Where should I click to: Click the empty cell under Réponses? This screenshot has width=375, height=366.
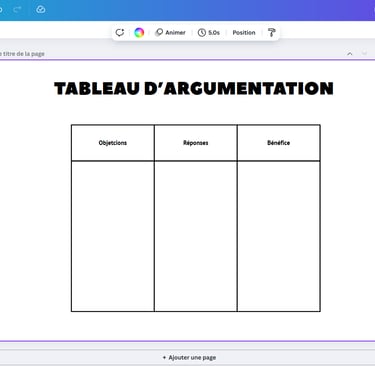pyautogui.click(x=196, y=236)
